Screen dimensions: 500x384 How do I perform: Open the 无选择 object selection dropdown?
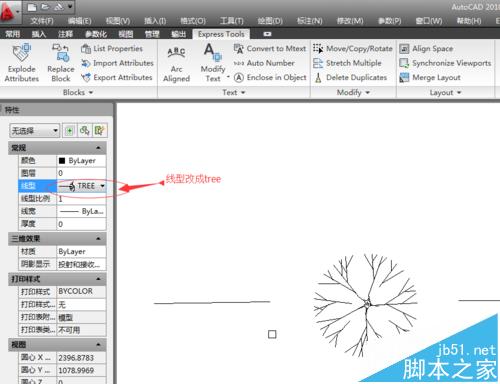click(35, 131)
